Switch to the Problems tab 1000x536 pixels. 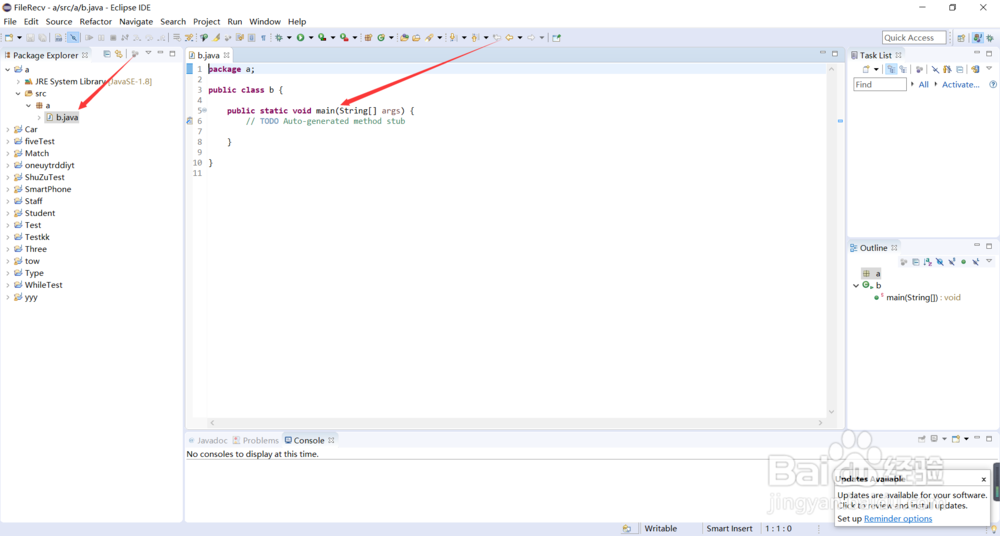pos(256,440)
